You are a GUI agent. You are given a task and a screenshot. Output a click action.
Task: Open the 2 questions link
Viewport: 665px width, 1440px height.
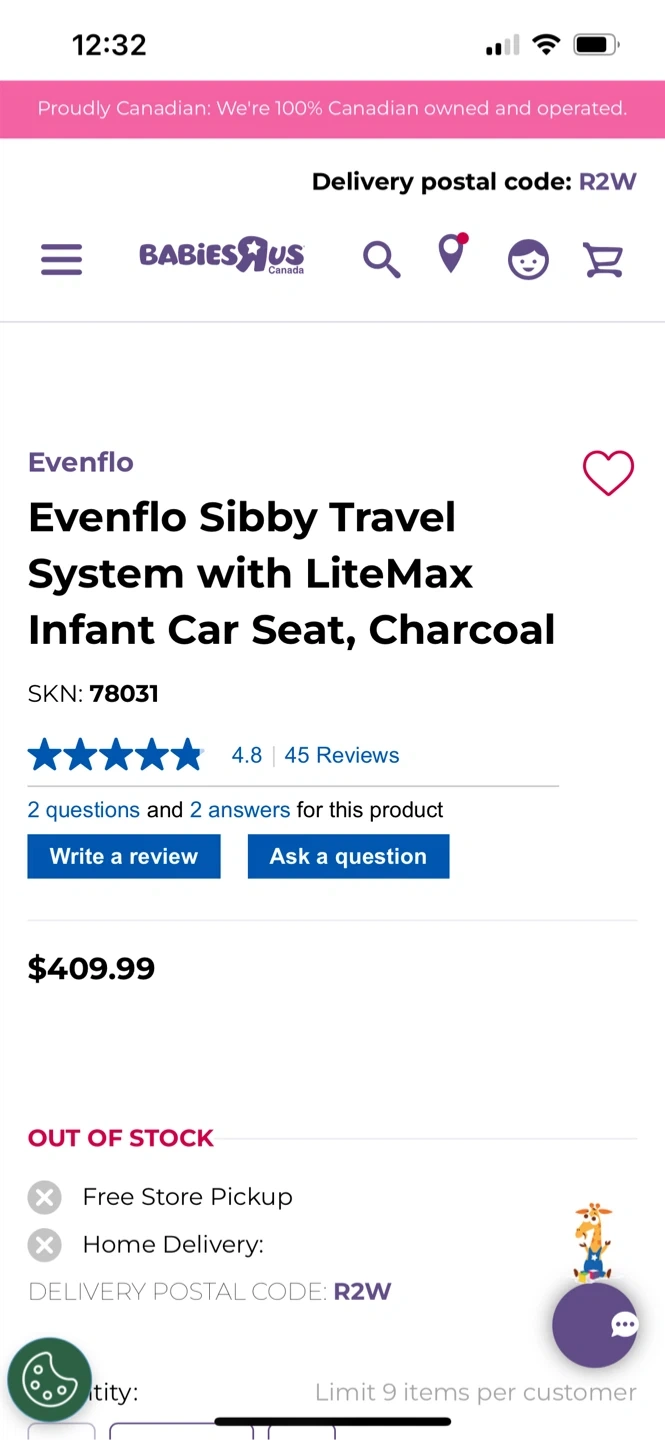coord(83,810)
